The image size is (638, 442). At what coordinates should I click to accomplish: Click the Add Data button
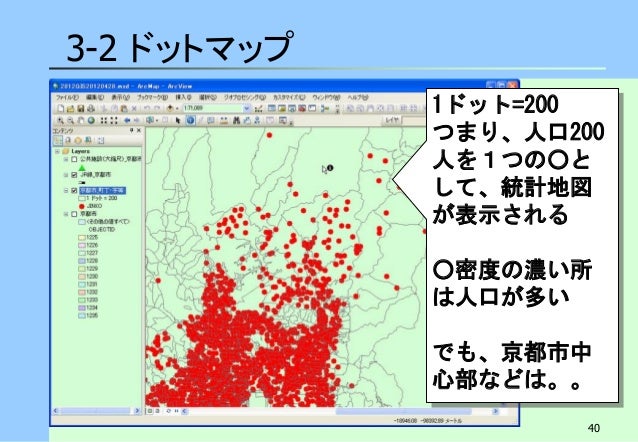(170, 108)
